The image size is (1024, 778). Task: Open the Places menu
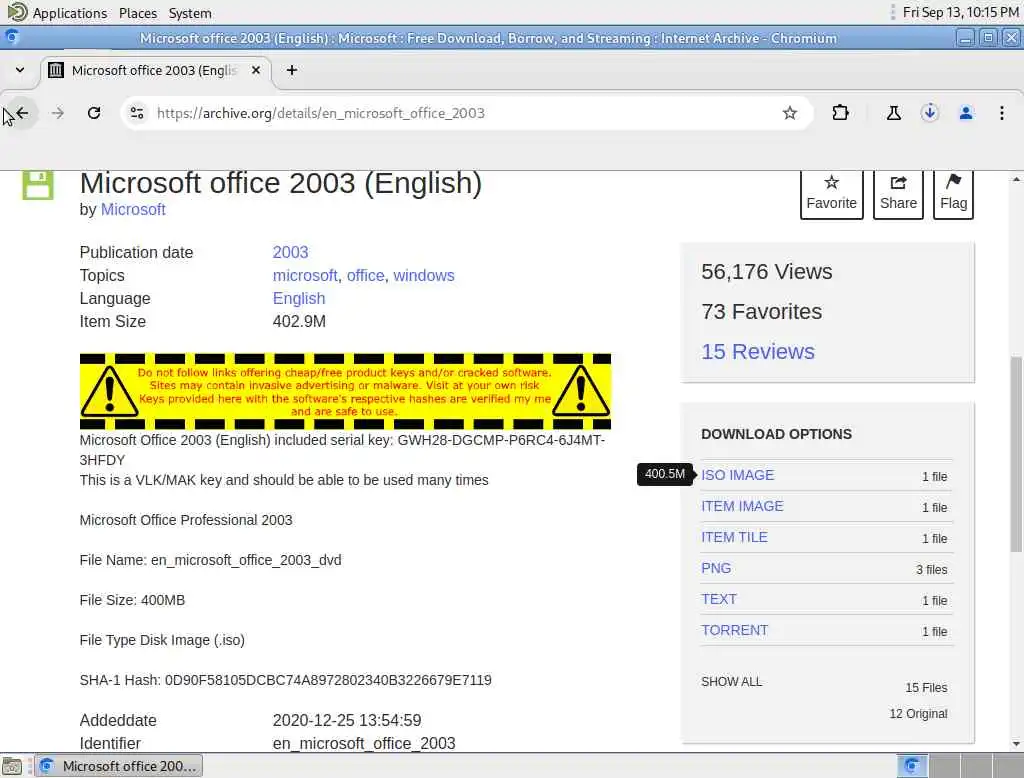point(138,13)
